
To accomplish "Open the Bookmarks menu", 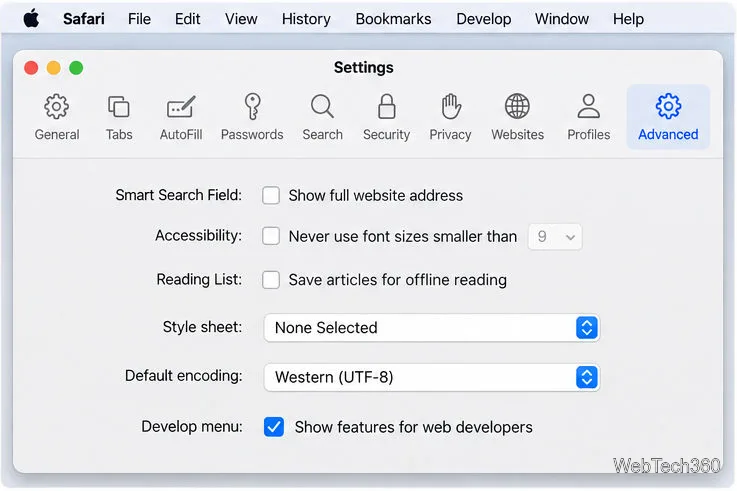I will point(393,19).
